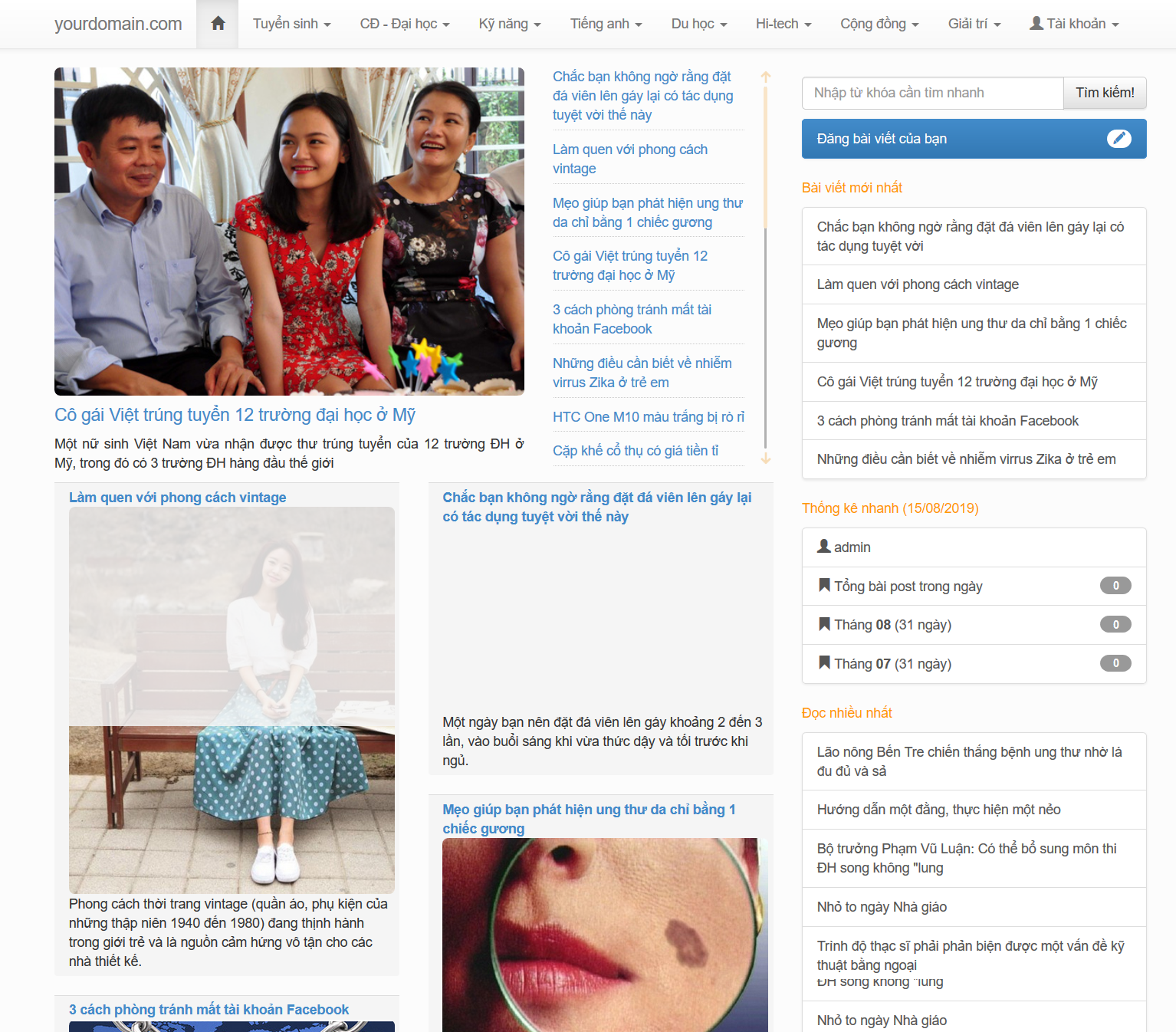Go to the home icon in navbar

(218, 24)
